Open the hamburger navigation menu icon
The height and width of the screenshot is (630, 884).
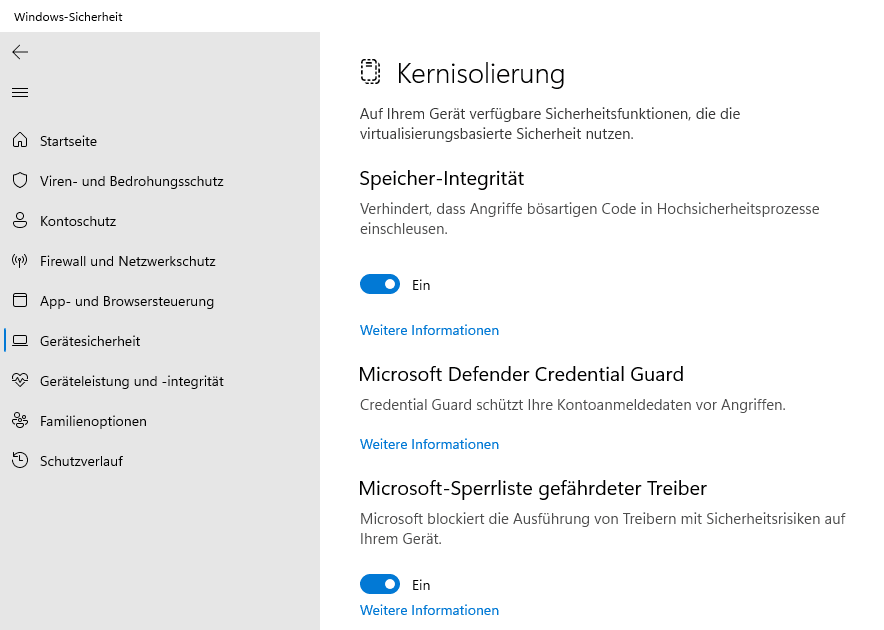[x=20, y=93]
